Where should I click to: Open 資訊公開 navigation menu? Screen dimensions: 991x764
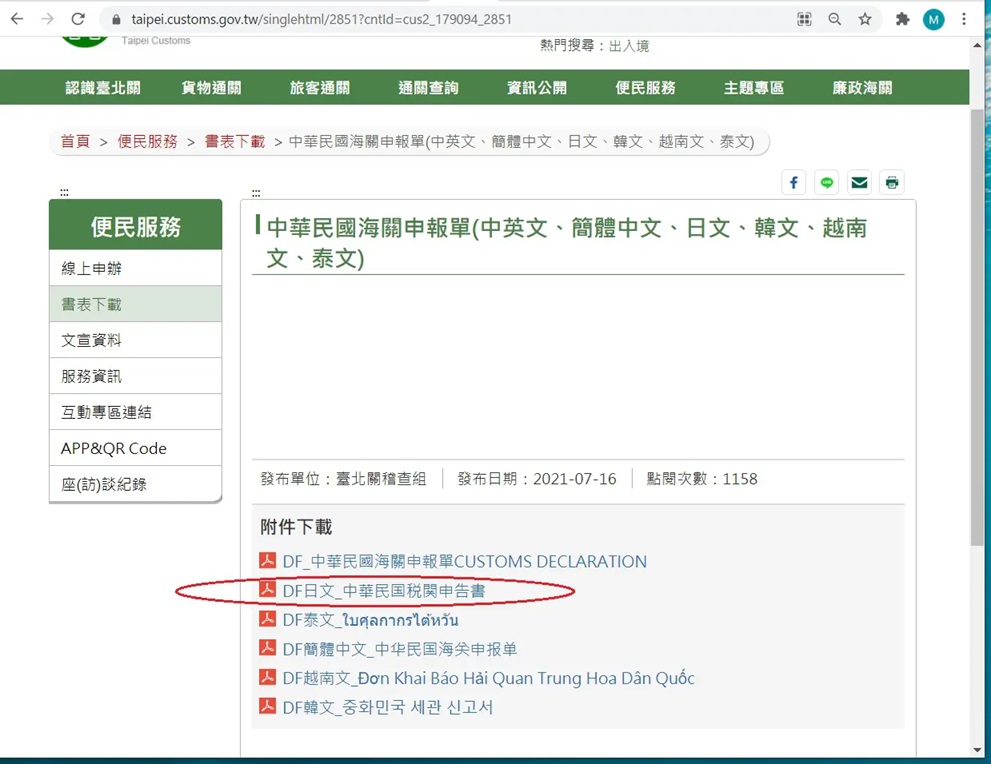point(537,88)
